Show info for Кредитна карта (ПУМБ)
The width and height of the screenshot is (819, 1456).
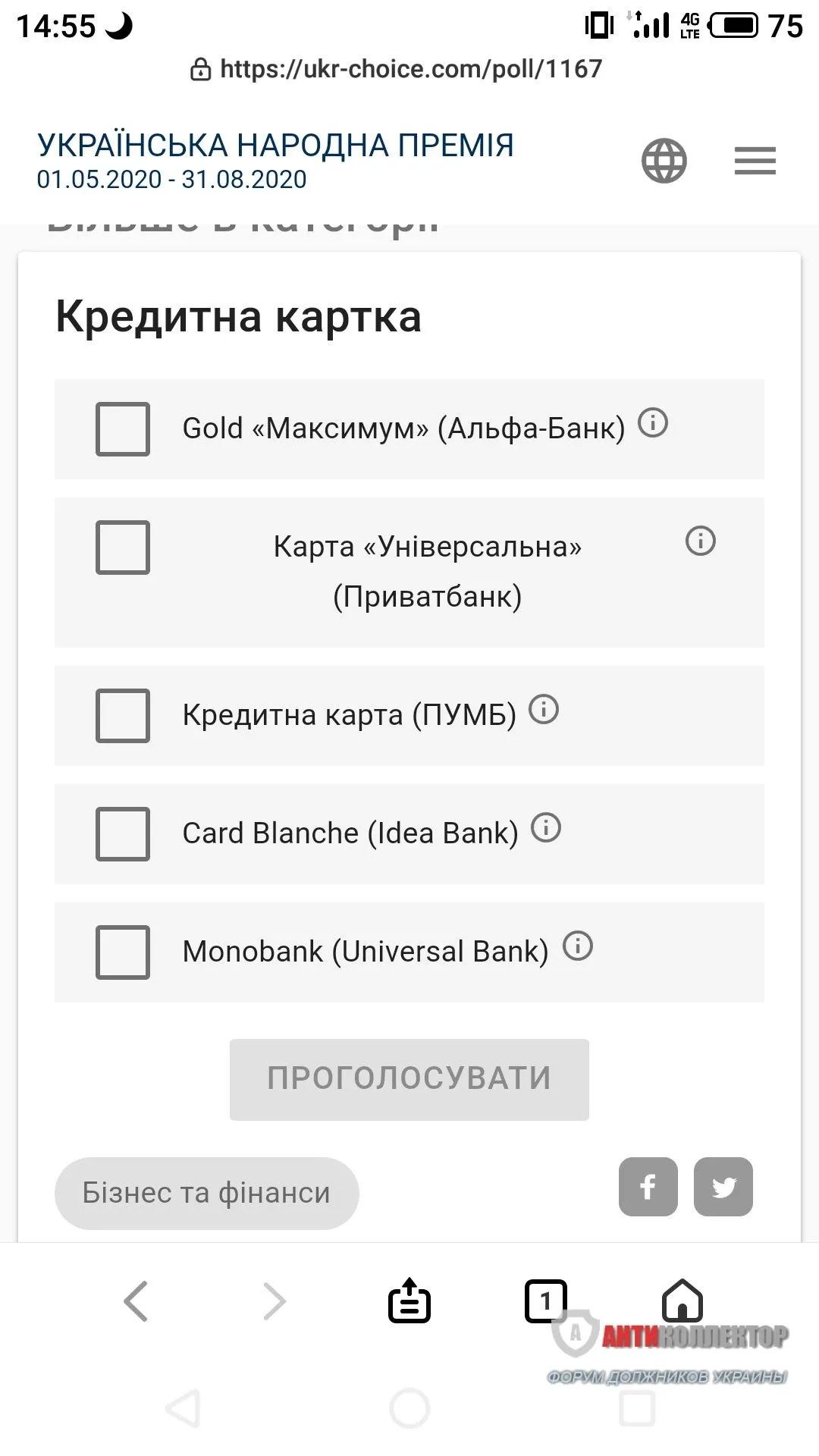pyautogui.click(x=544, y=709)
